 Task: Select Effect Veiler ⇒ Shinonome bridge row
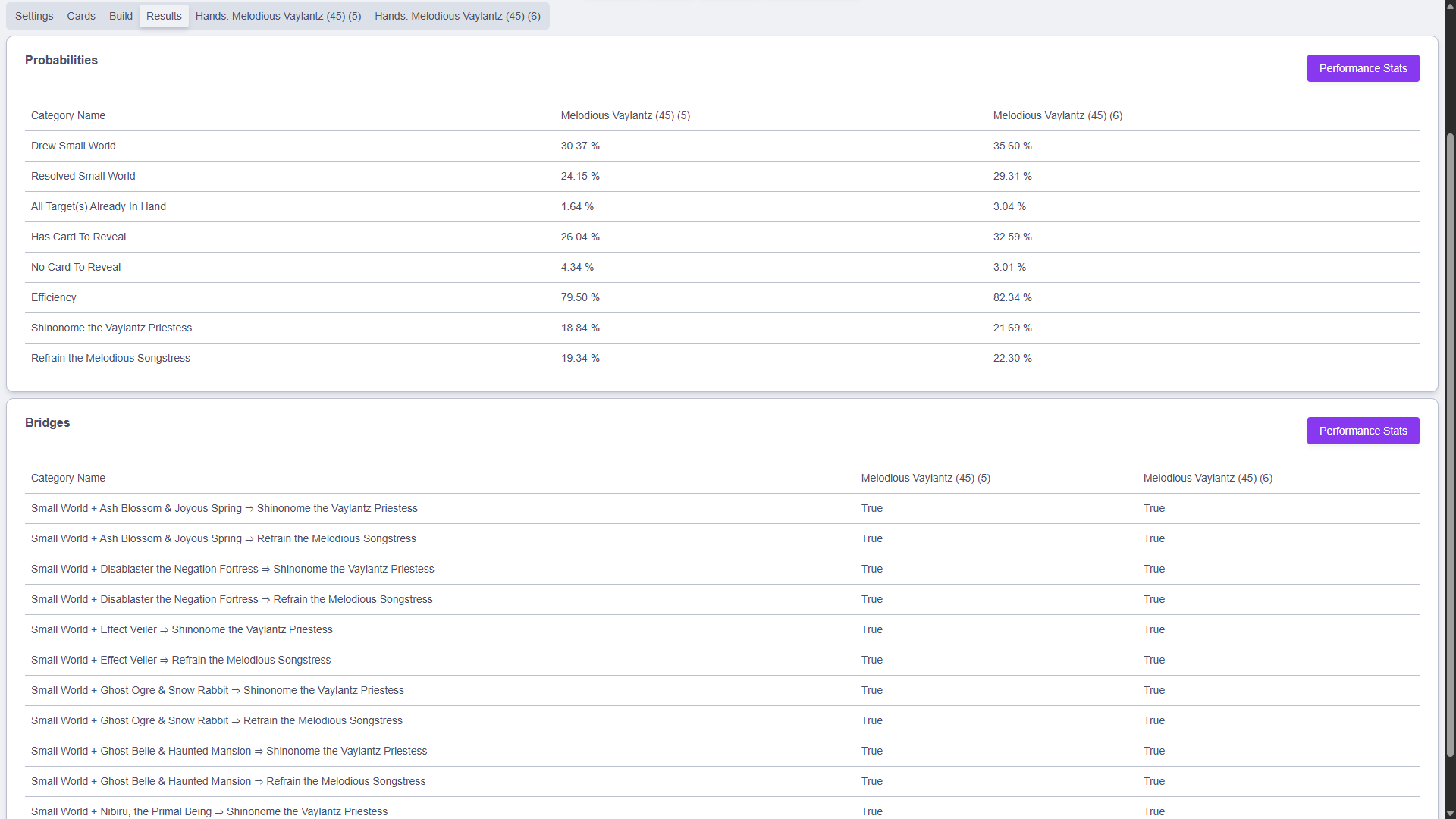click(x=722, y=629)
